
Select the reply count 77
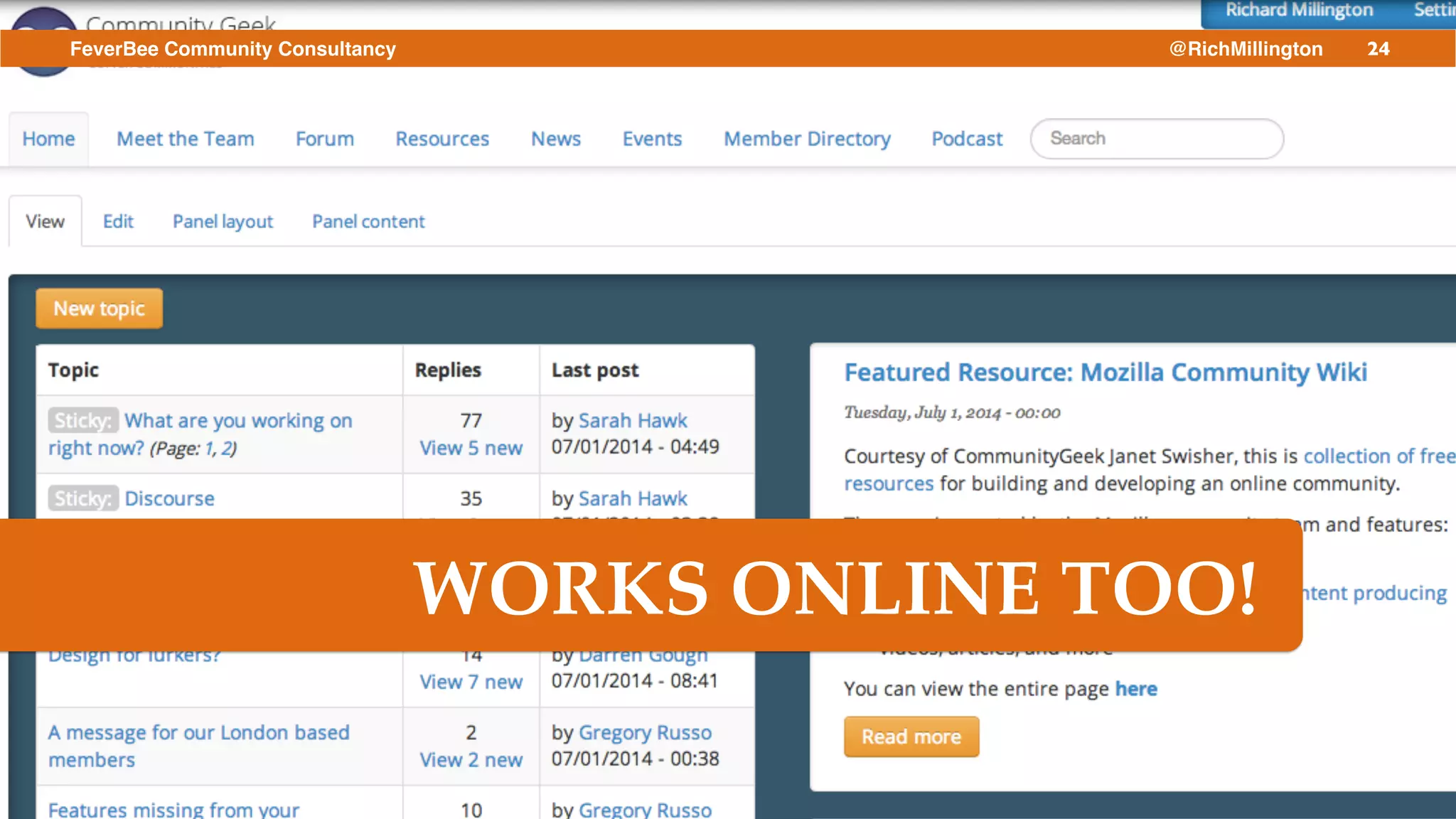[471, 420]
